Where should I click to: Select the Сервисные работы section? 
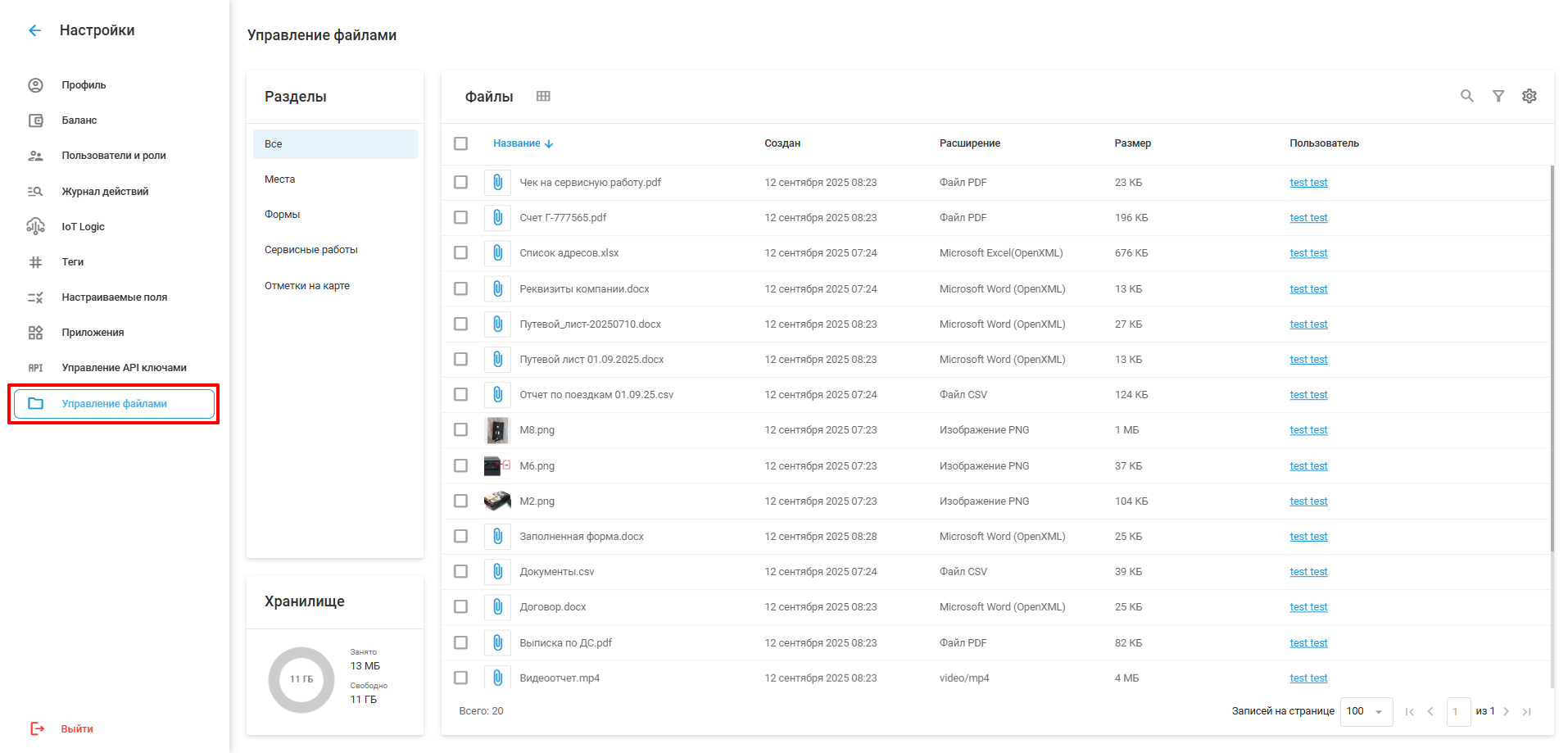[311, 250]
